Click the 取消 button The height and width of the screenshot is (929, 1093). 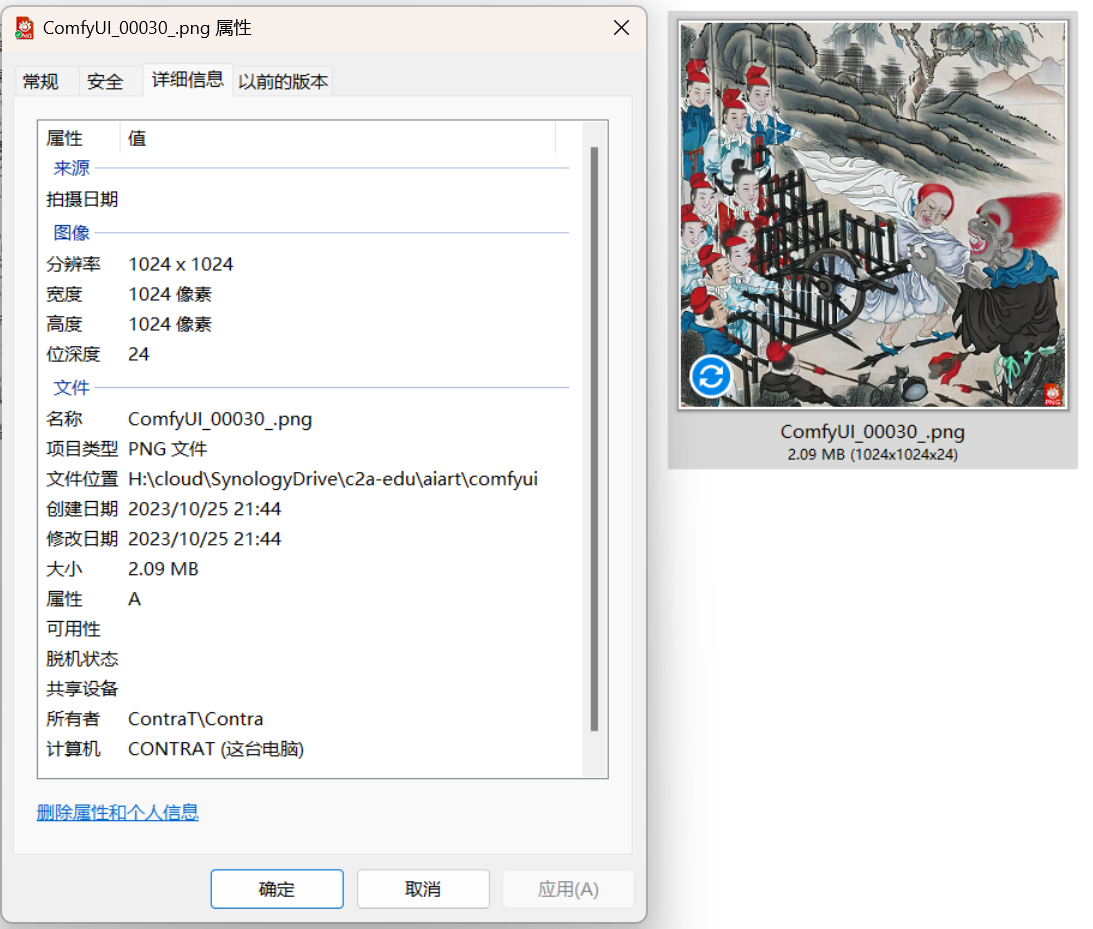(x=423, y=889)
